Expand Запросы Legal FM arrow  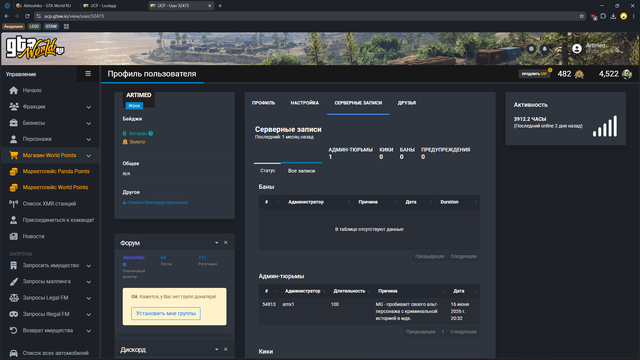[x=89, y=298]
